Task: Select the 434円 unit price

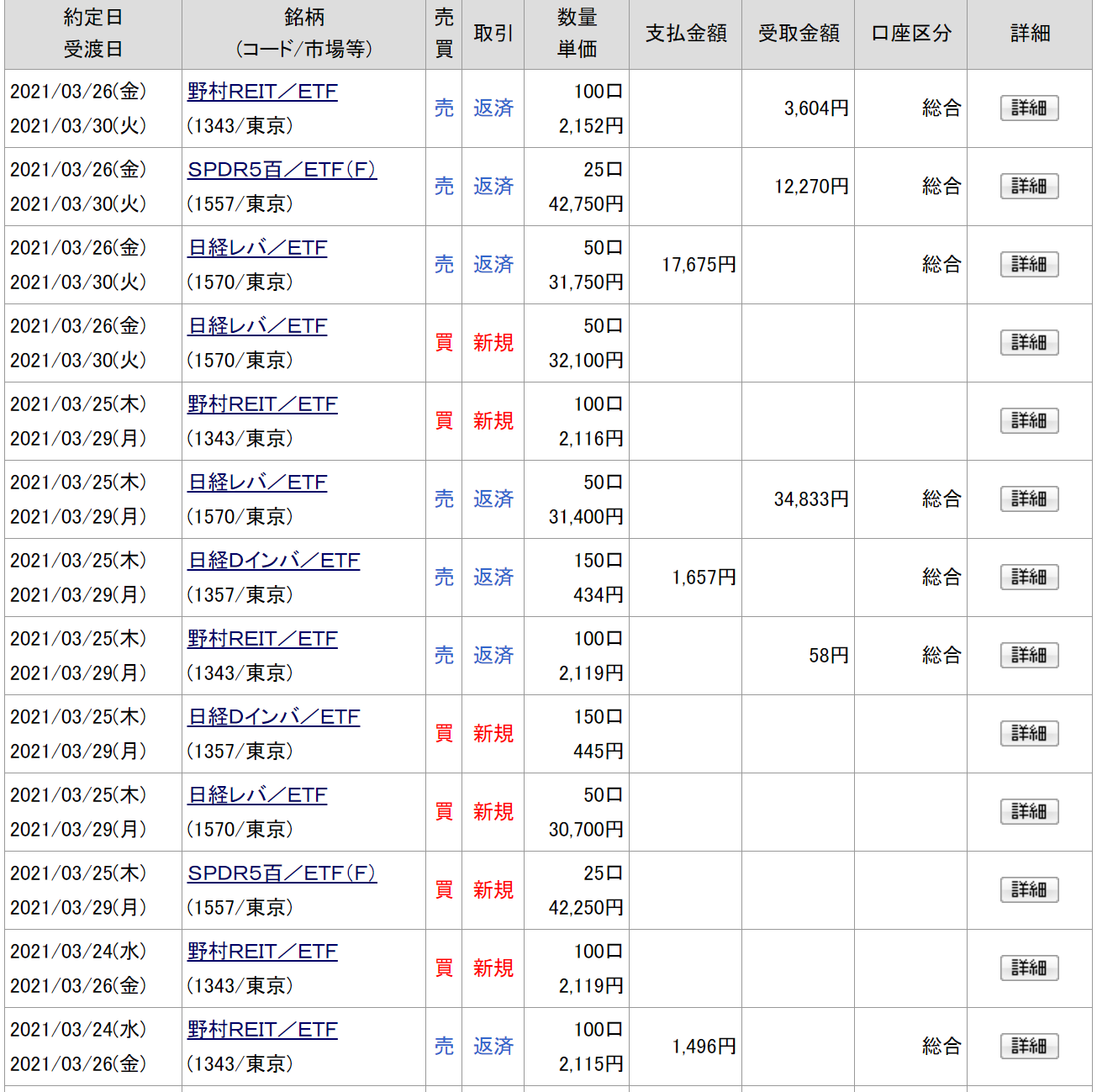Action: click(x=599, y=595)
